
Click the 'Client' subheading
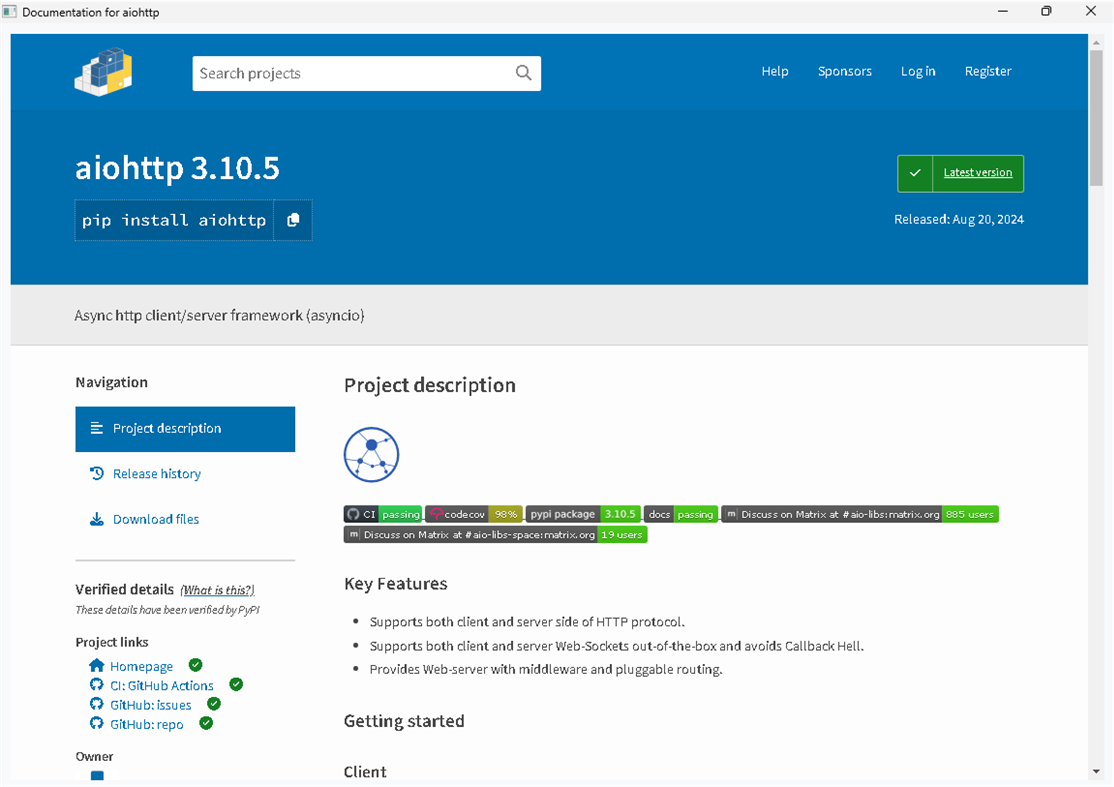point(365,772)
